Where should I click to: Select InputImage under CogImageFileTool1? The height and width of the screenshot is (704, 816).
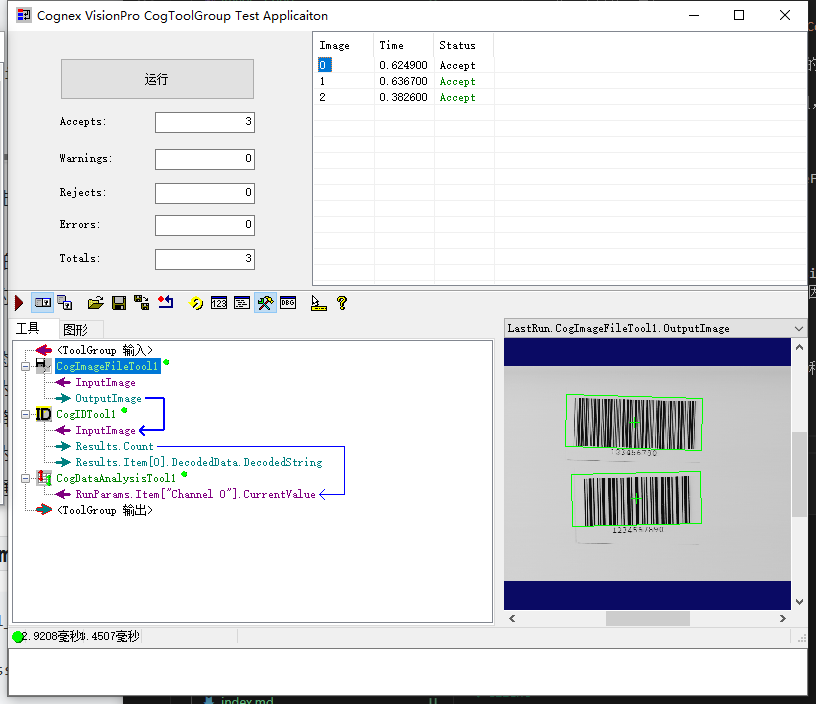[x=106, y=382]
